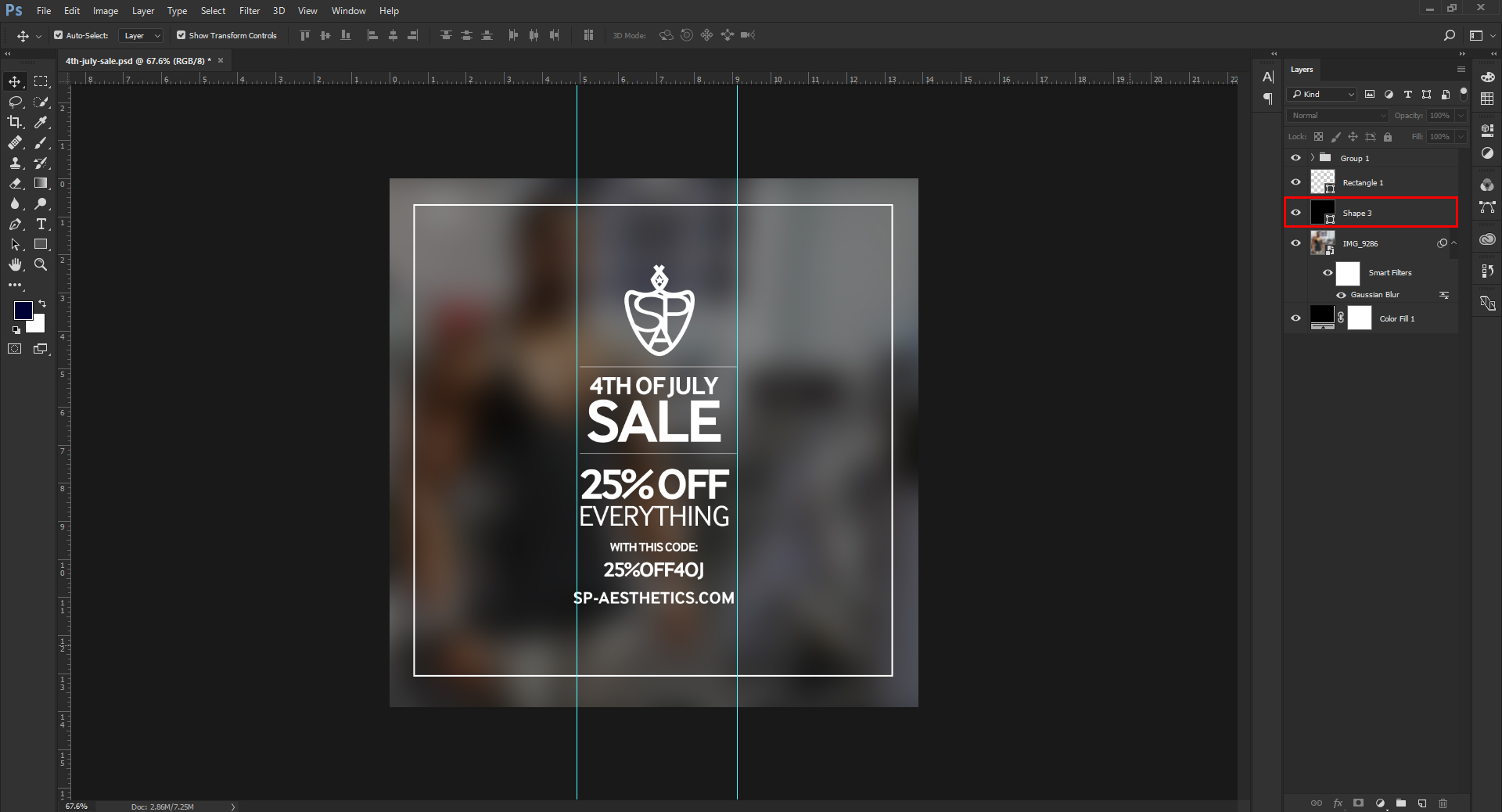Toggle Smart Filters visibility eye

click(1328, 273)
